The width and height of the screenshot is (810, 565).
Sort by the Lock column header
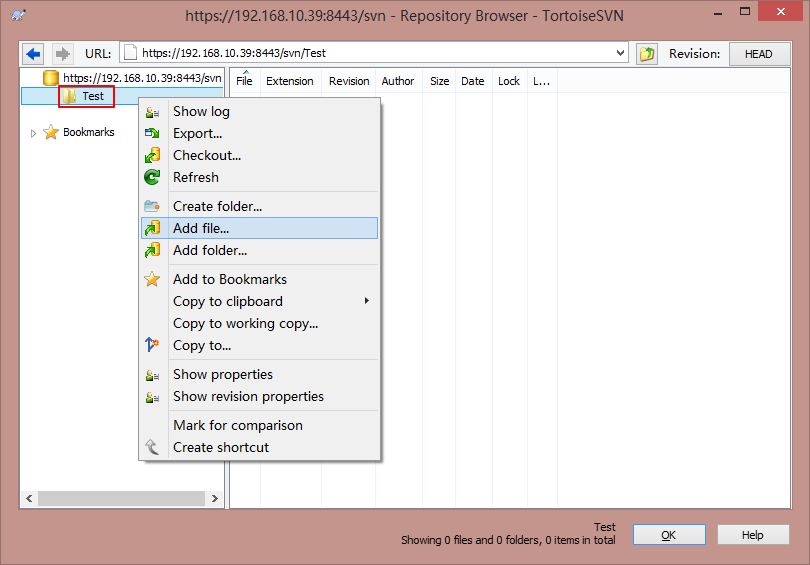tap(509, 81)
